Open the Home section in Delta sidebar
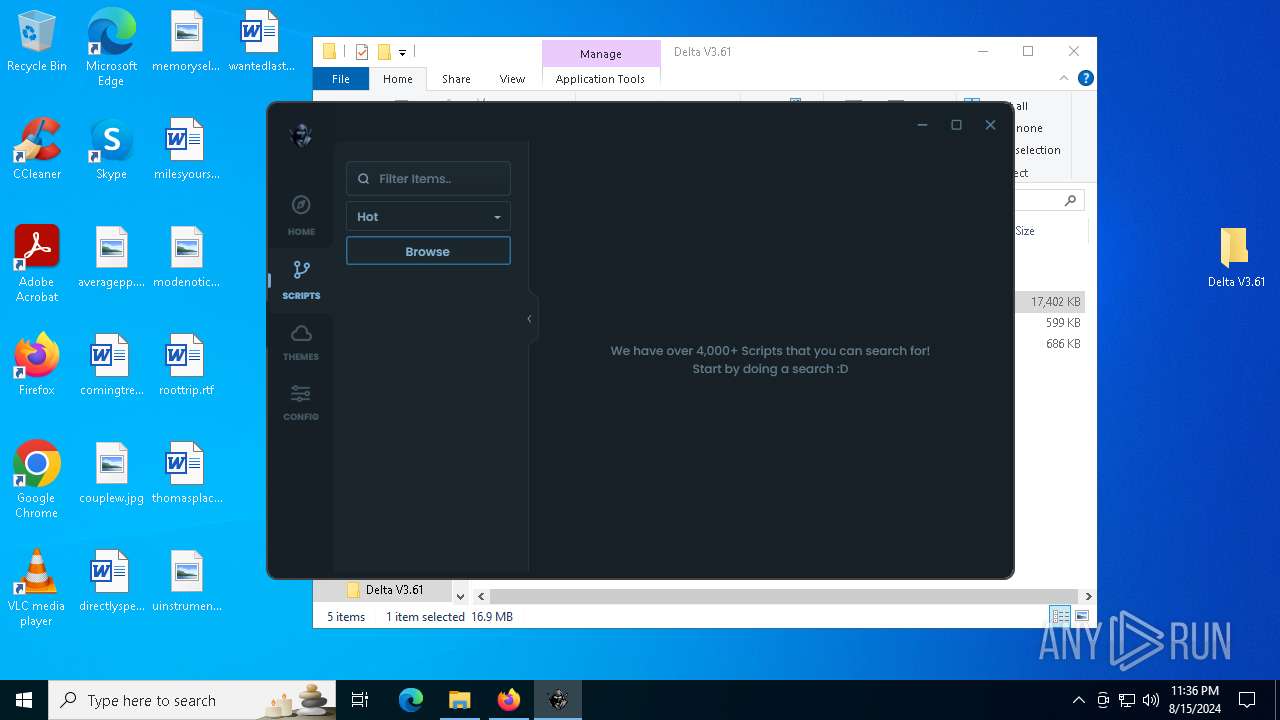This screenshot has height=720, width=1280. [301, 215]
